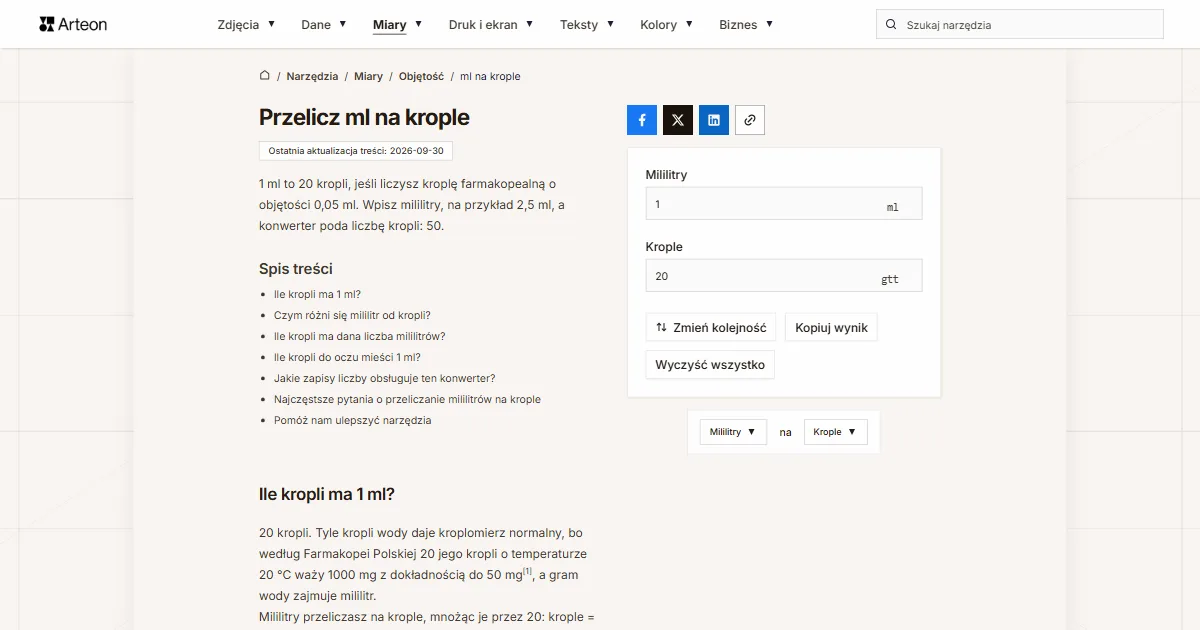The height and width of the screenshot is (630, 1200).
Task: Open Narzędzia breadcrumb link
Action: coord(312,76)
